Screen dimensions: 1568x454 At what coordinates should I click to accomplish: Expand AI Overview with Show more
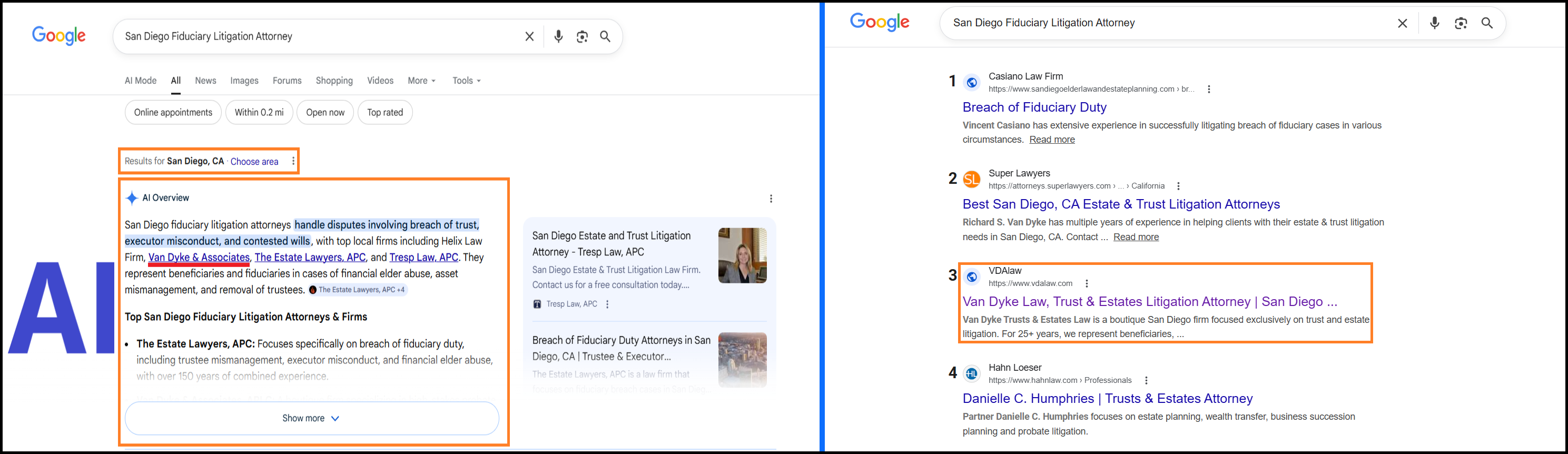tap(312, 418)
